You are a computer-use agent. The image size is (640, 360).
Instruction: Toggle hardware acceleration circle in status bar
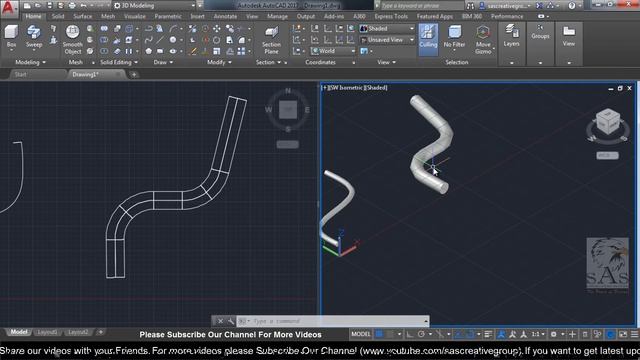tap(610, 334)
